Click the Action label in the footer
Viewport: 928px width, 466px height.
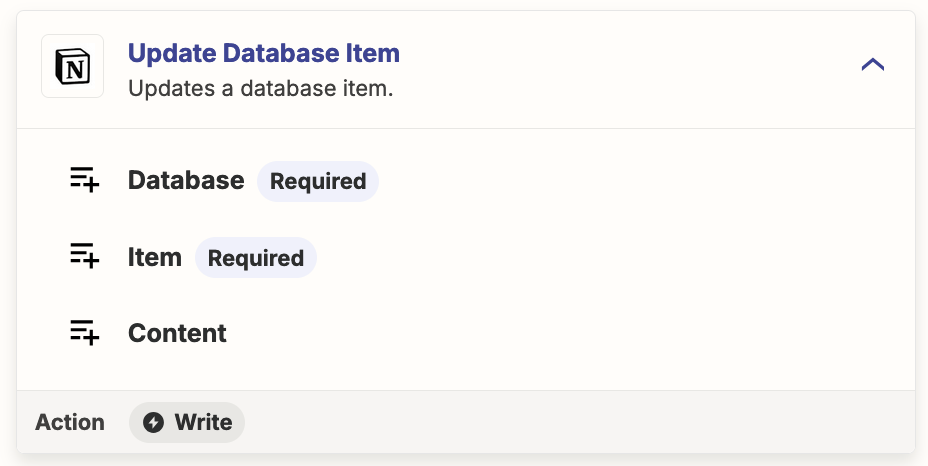tap(70, 423)
